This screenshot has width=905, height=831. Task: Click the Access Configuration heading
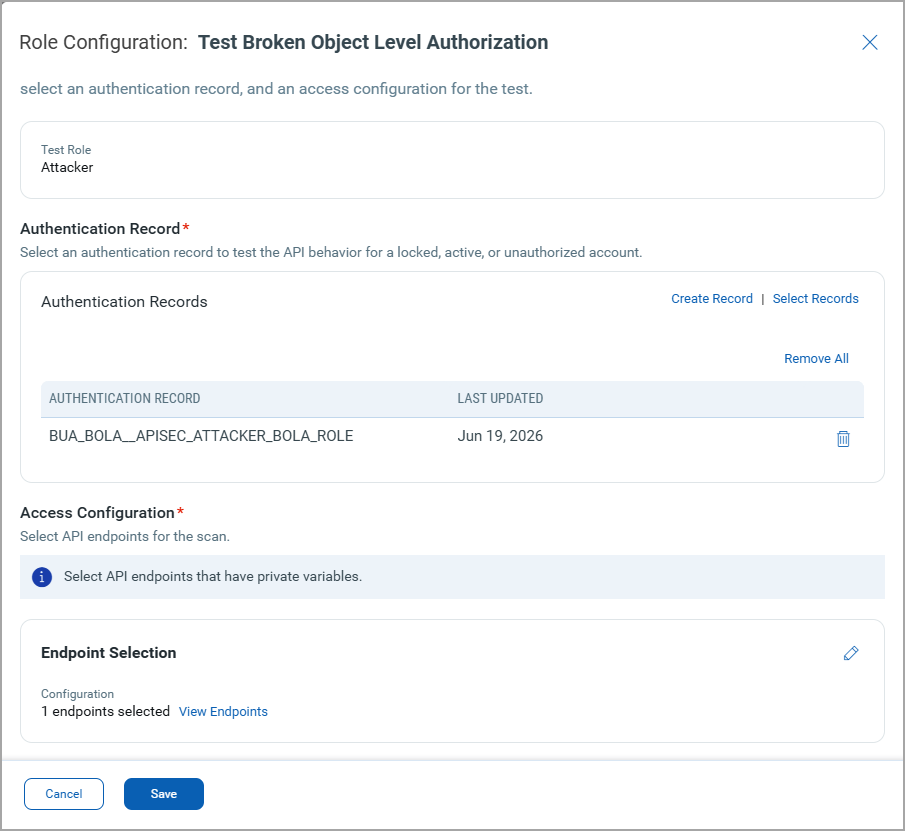coord(98,513)
